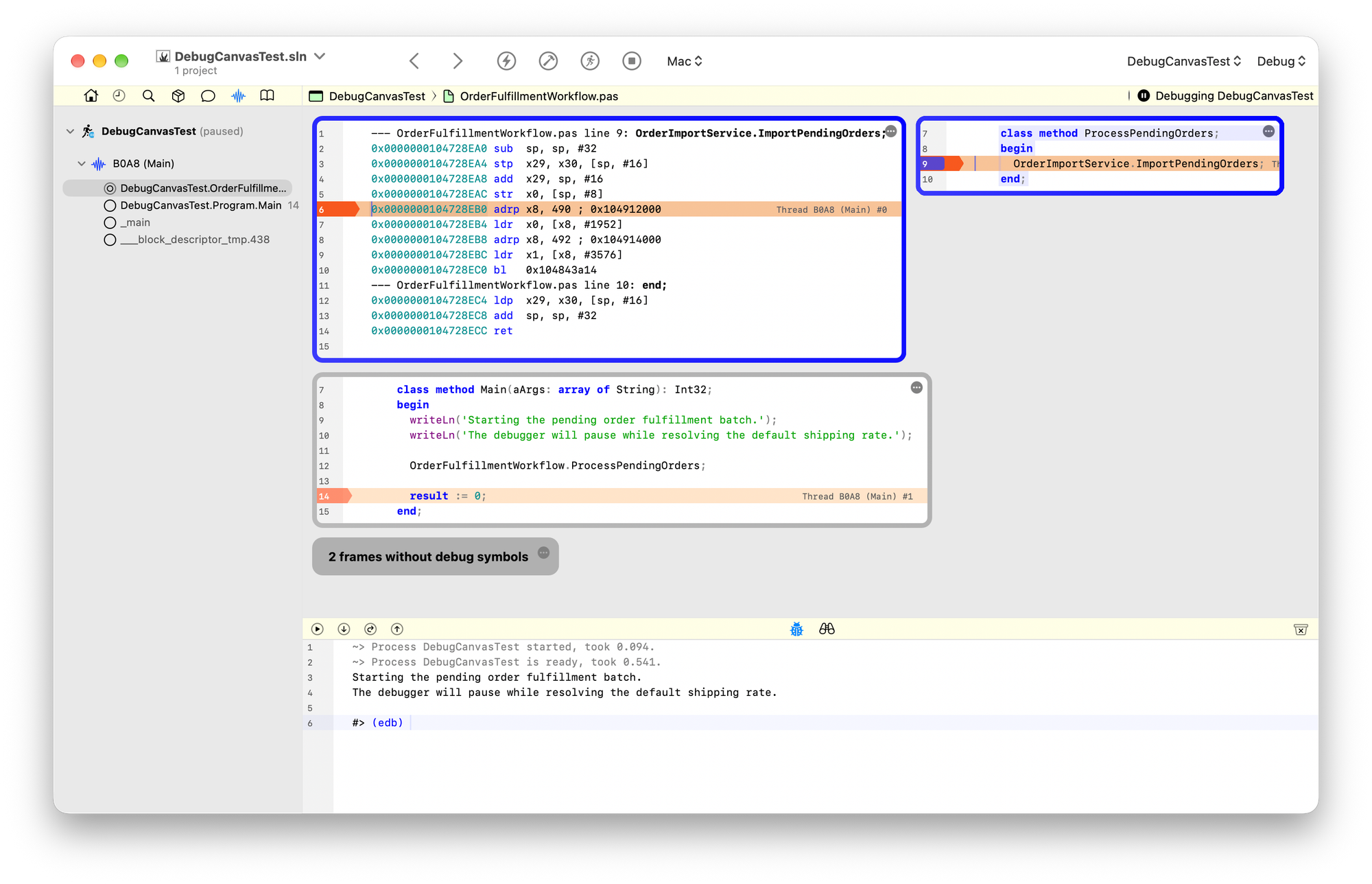
Task: Open the binoculars watch icon
Action: [827, 629]
